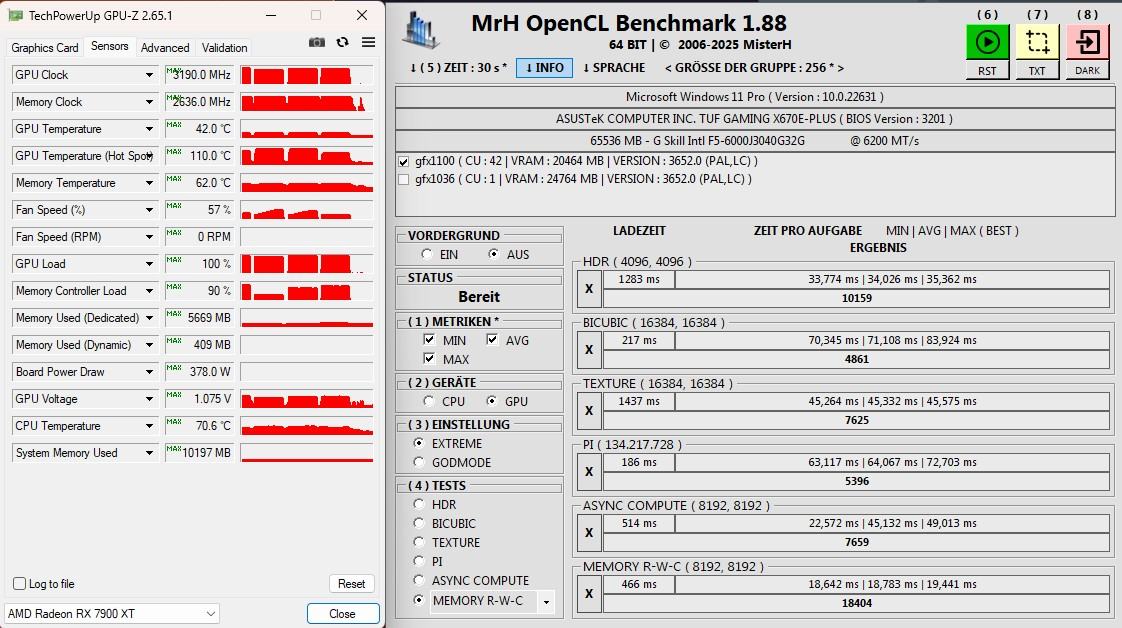1122x628 pixels.
Task: Click the TXT label button
Action: pos(1037,70)
